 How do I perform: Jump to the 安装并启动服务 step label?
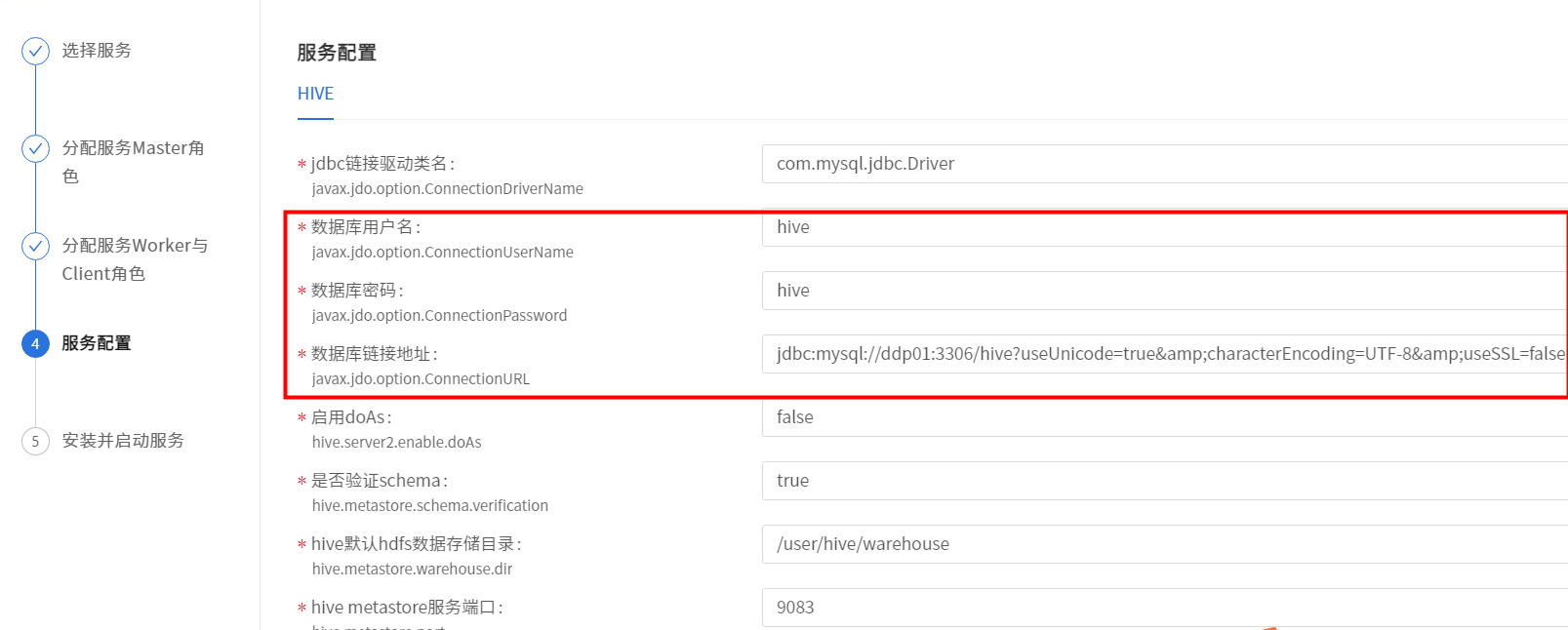123,441
